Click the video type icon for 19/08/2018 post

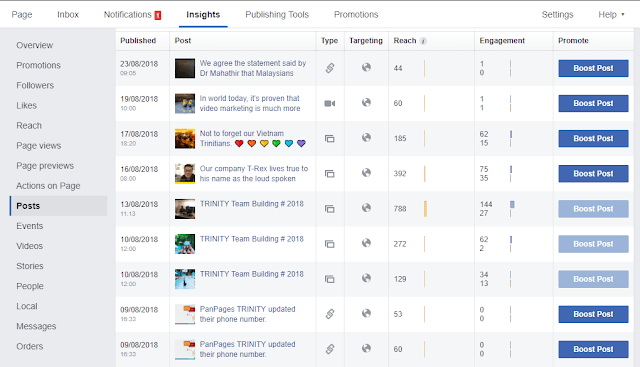click(x=330, y=103)
